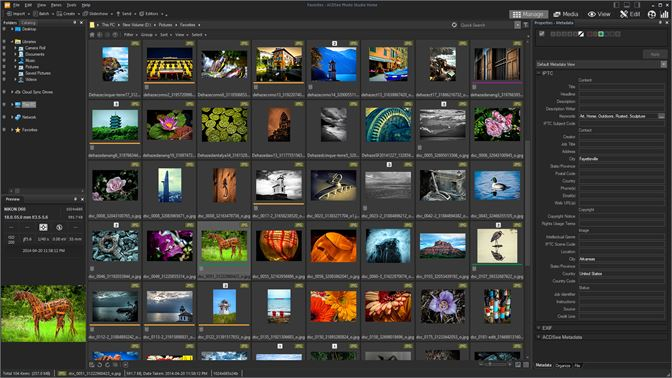Viewport: 672px width, 378px height.
Task: Click the Home folder icon in file toolbar
Action: [x=92, y=35]
